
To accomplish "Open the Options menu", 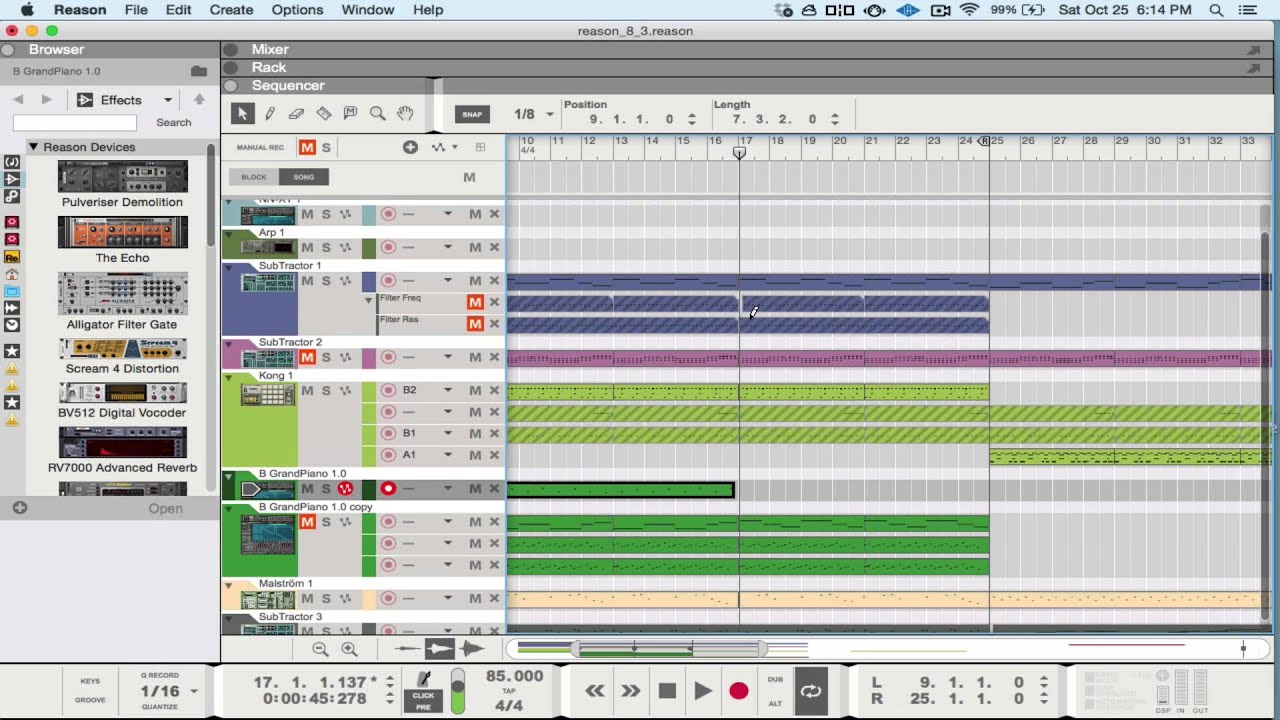I will pos(297,10).
